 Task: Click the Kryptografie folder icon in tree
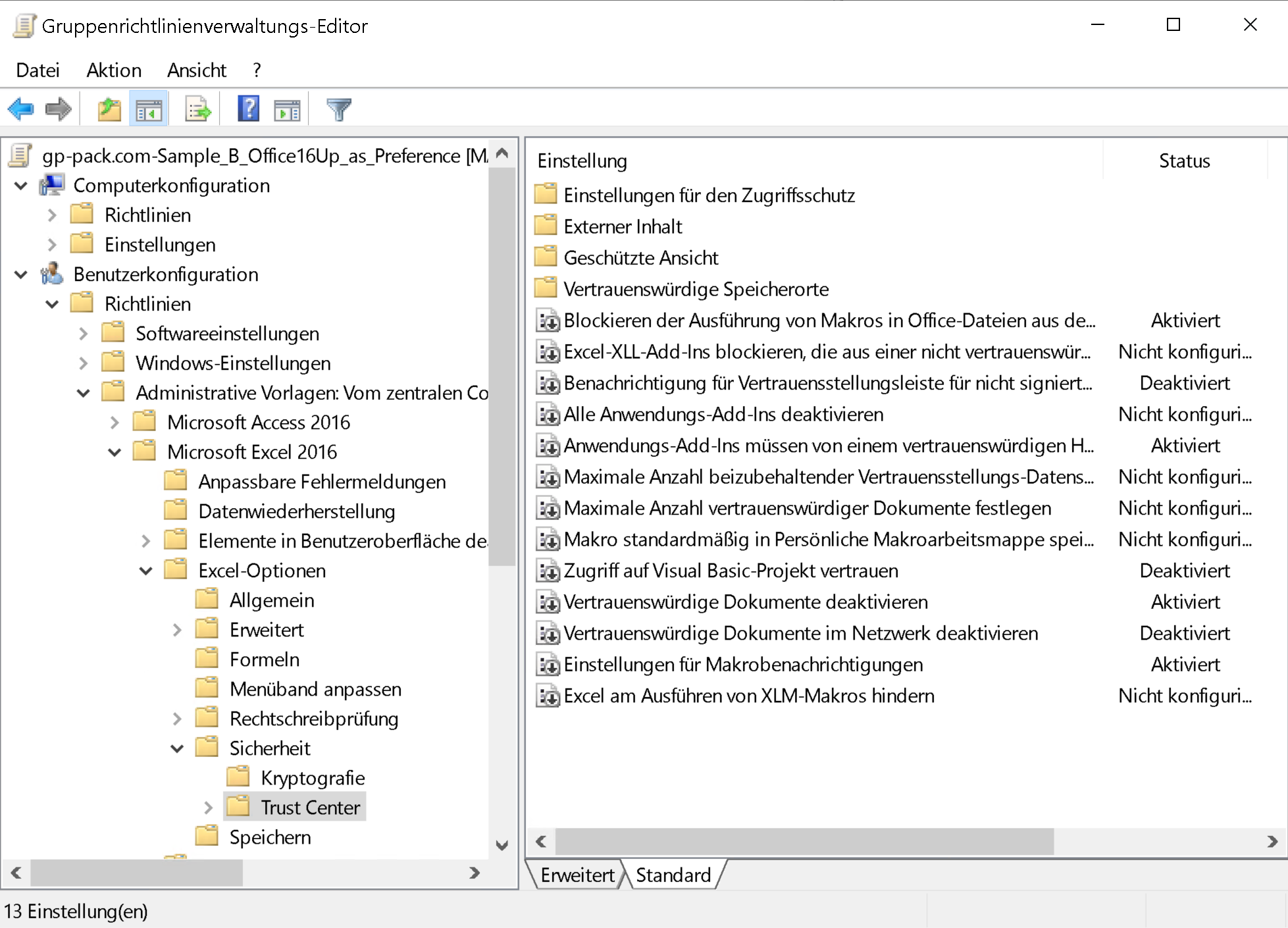[238, 777]
